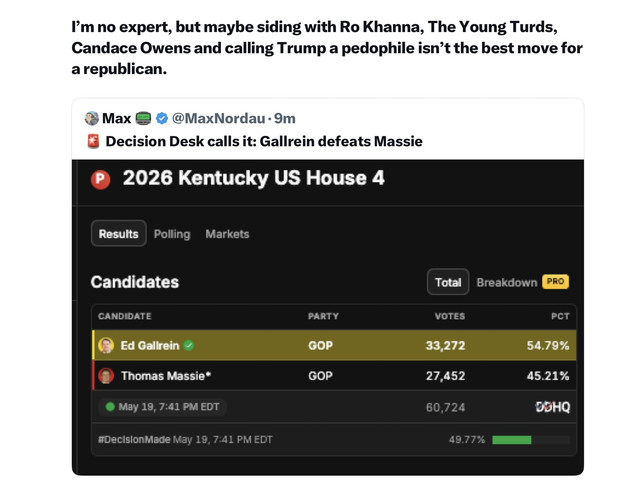This screenshot has width=640, height=480.
Task: Click the blue verified badge beside Max
Action: 162,118
